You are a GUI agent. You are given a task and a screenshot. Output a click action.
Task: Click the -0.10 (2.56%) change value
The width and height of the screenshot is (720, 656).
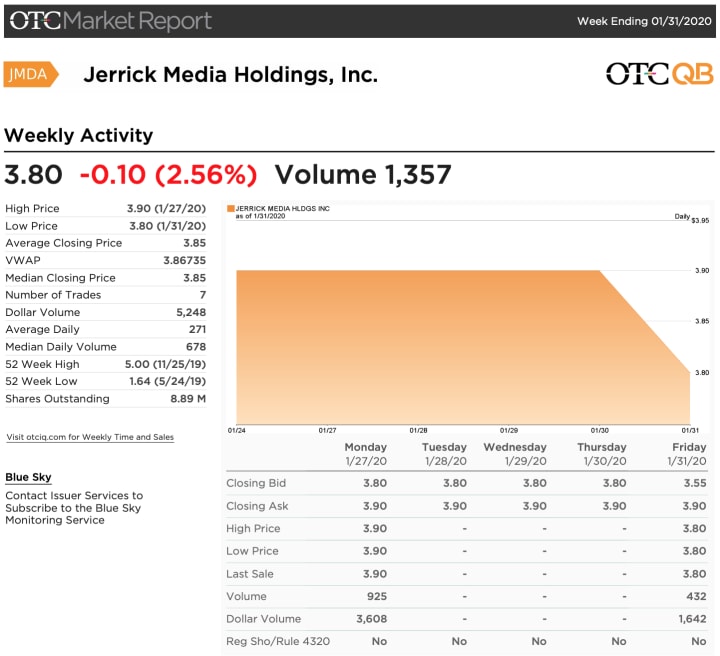[x=168, y=175]
